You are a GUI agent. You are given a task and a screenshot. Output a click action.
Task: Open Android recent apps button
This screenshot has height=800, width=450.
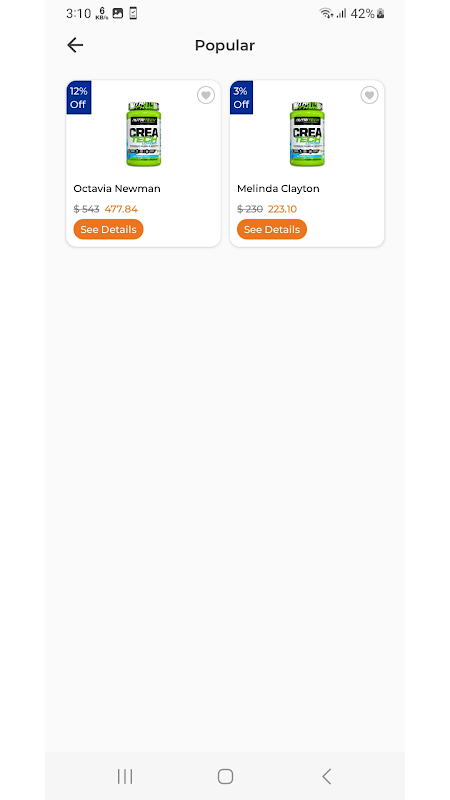[x=125, y=777]
